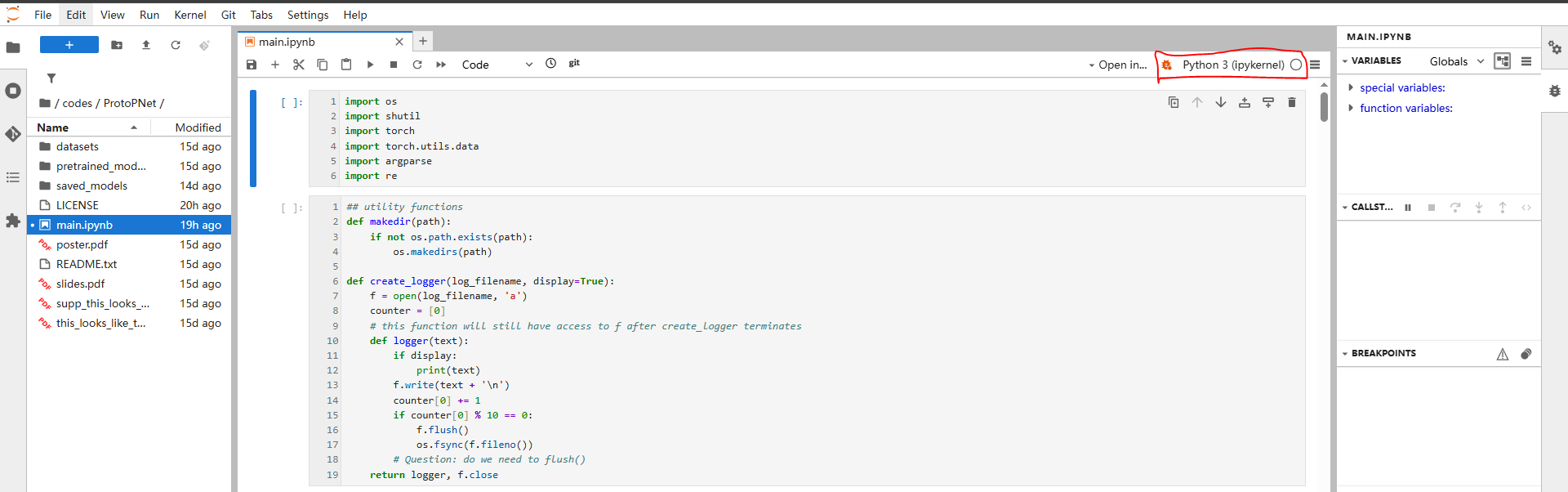Click the blue new launcher button
1568x492 pixels.
pos(69,45)
